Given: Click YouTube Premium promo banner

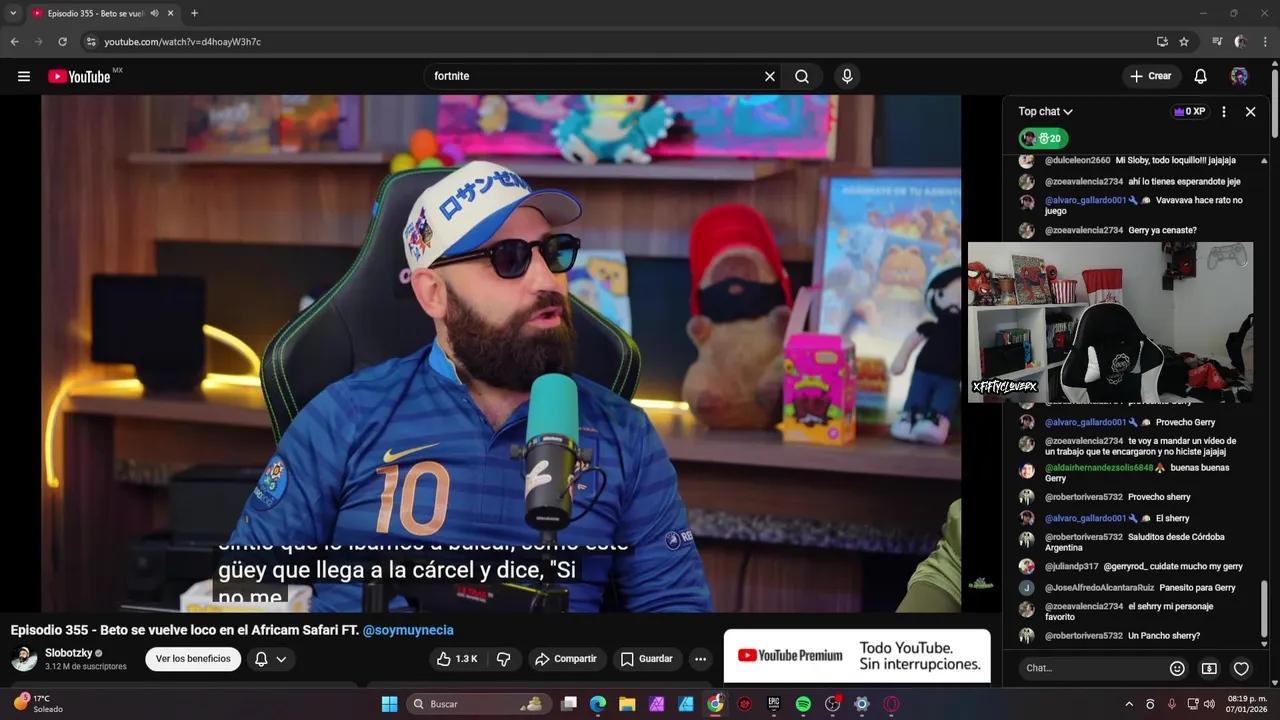Looking at the screenshot, I should 857,656.
